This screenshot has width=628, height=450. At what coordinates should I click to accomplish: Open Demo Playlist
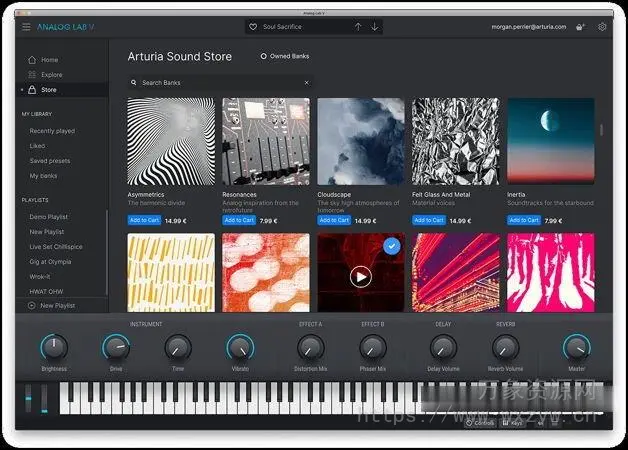[x=48, y=217]
